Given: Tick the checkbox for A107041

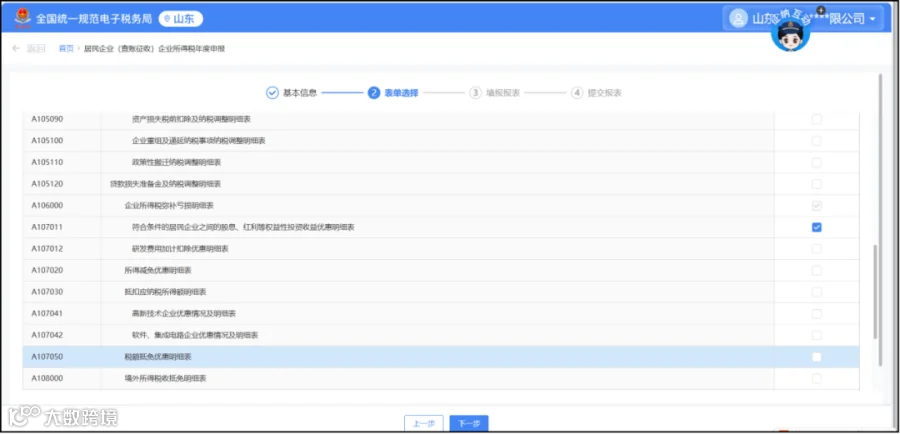Looking at the screenshot, I should [816, 314].
